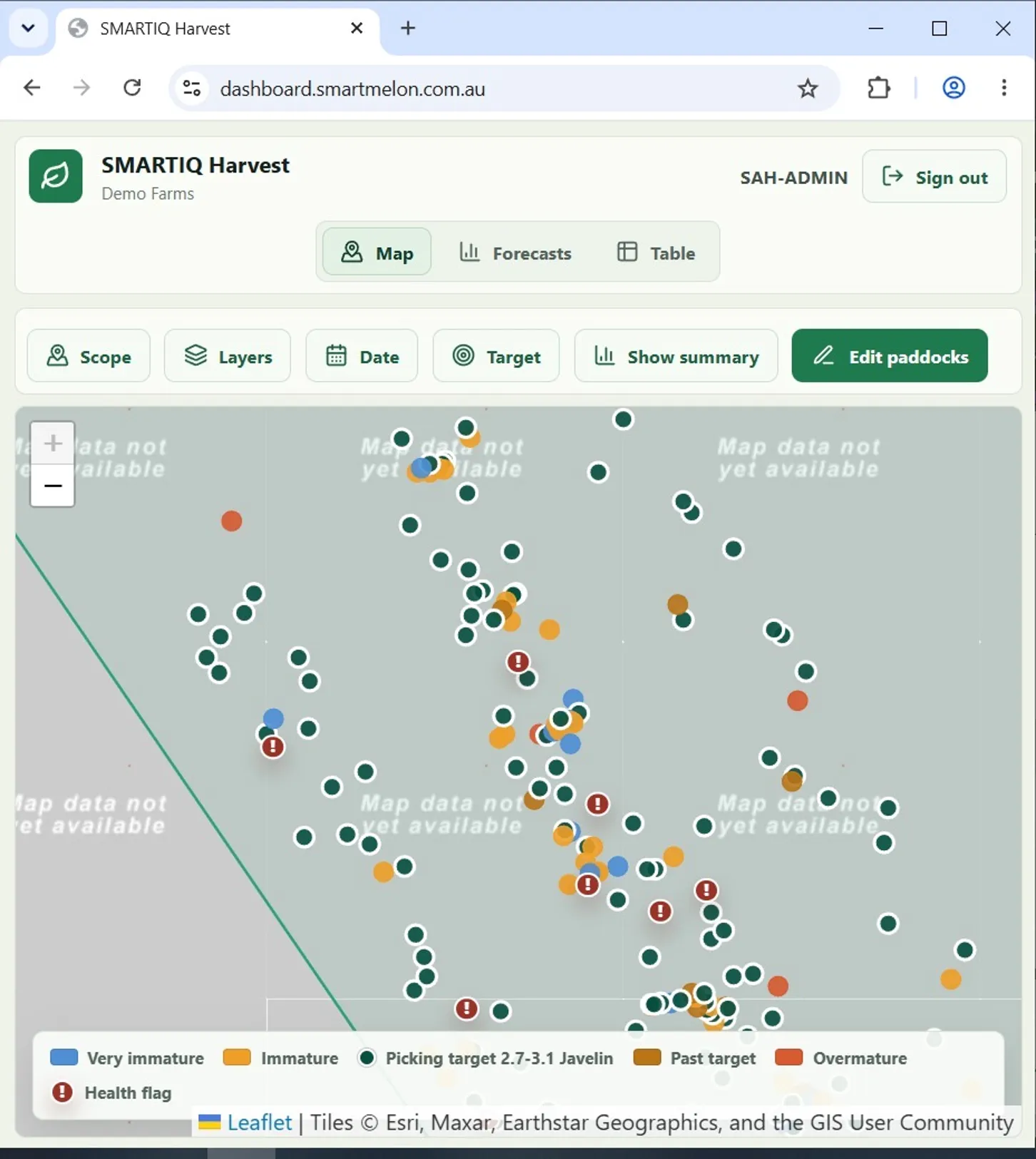1036x1159 pixels.
Task: Click the Very immature blue legend swatch
Action: click(x=64, y=1057)
